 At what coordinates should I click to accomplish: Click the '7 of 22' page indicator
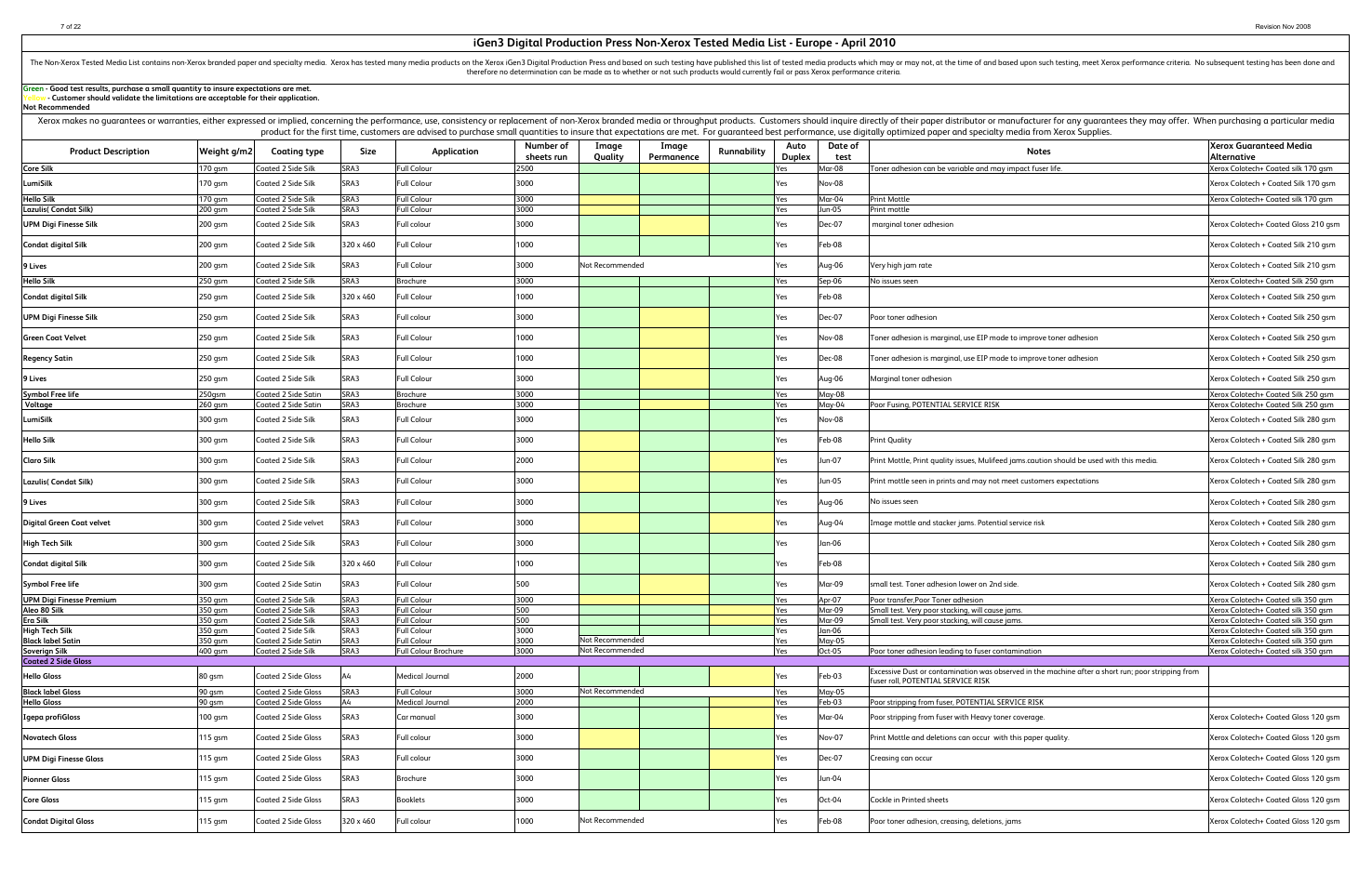tap(70, 26)
